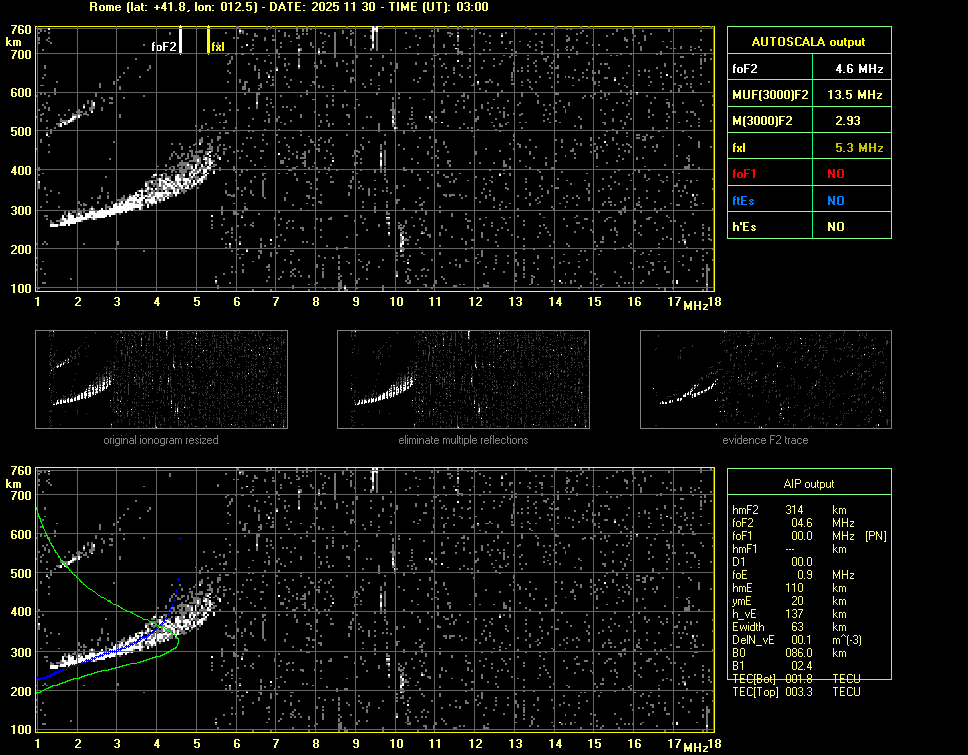The height and width of the screenshot is (755, 968).
Task: Click the white foF2 marker on top ionogram
Action: (180, 40)
